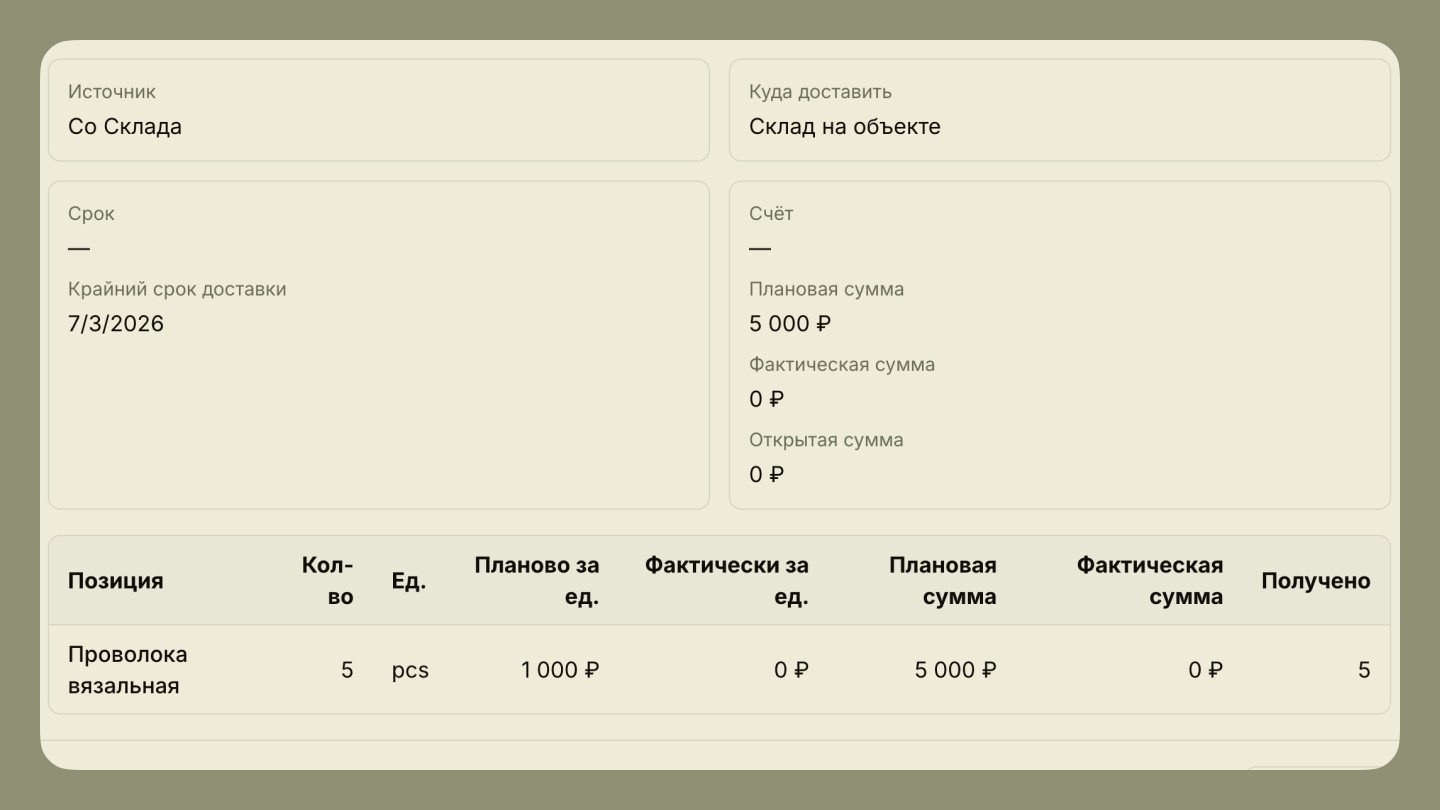Click the 'Позиция' column header
1440x810 pixels.
click(x=115, y=581)
